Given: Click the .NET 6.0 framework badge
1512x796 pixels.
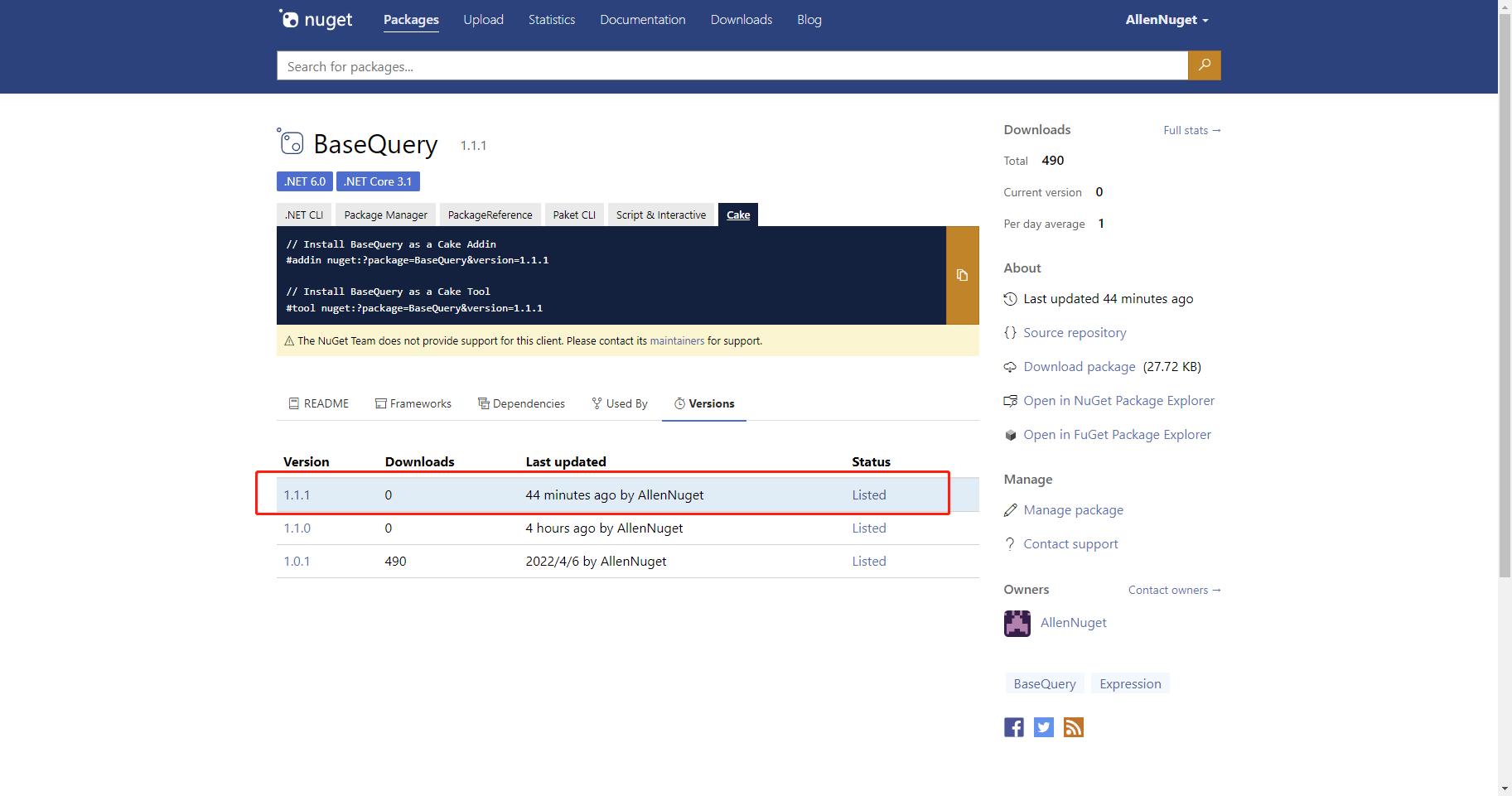Looking at the screenshot, I should click(305, 181).
